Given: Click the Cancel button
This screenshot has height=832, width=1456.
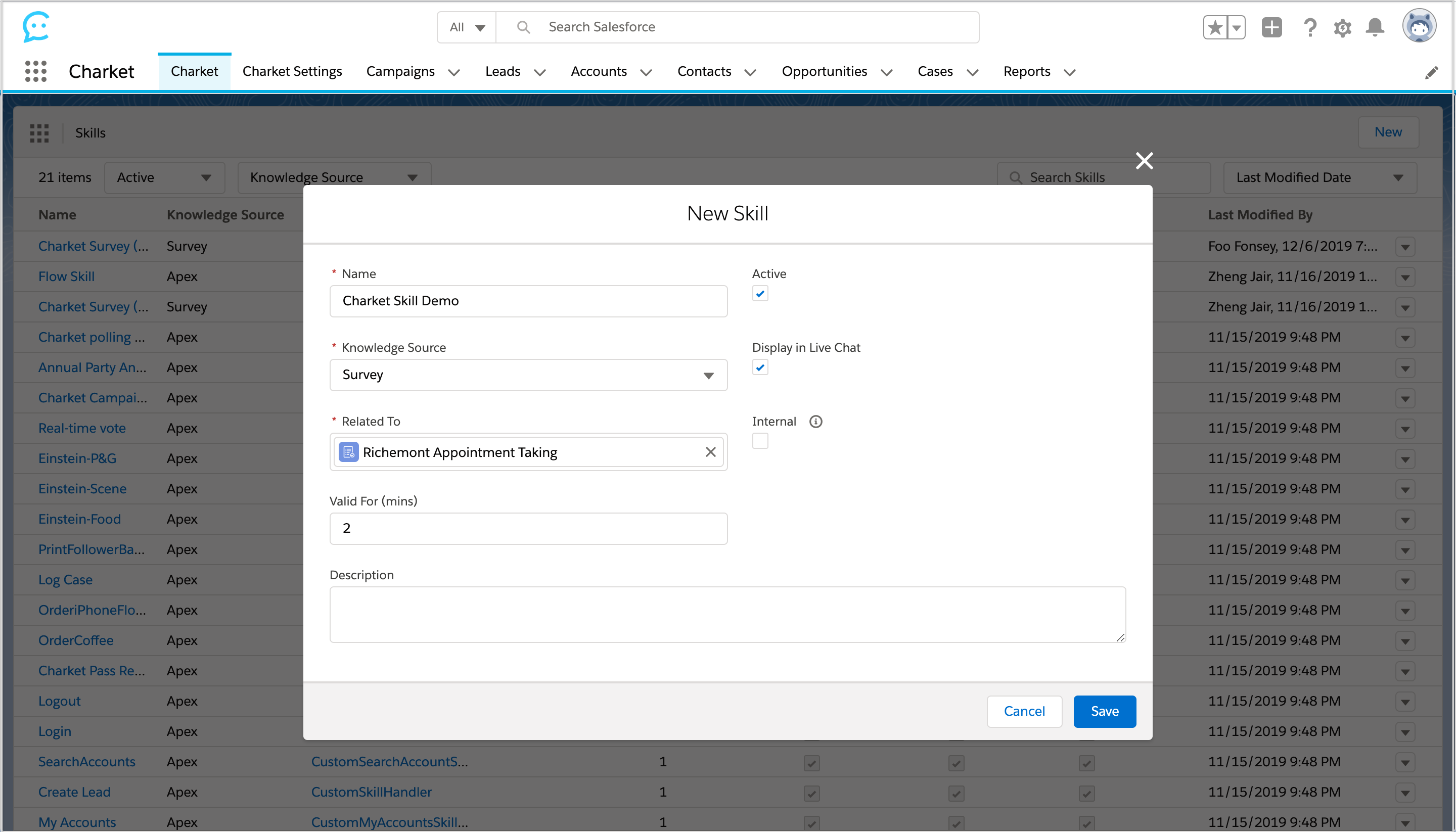Looking at the screenshot, I should point(1023,711).
